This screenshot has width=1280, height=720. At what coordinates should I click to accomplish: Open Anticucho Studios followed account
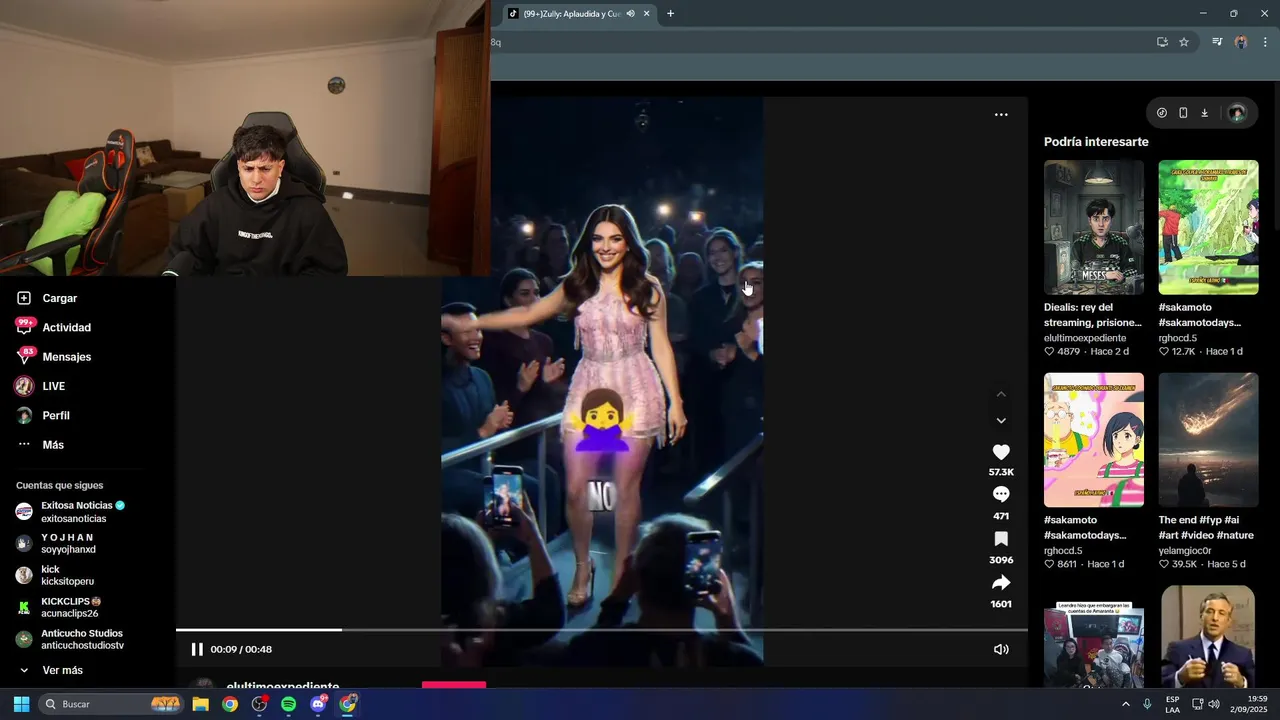click(x=70, y=639)
